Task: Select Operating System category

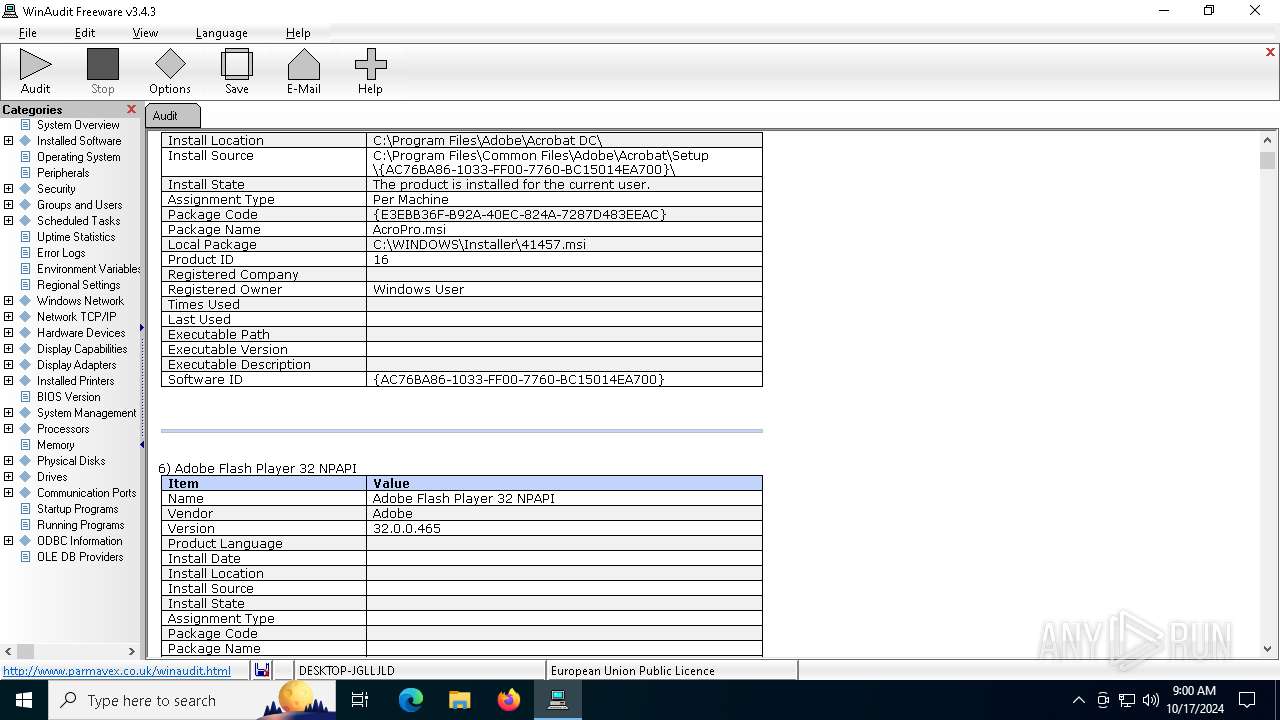Action: (x=78, y=157)
